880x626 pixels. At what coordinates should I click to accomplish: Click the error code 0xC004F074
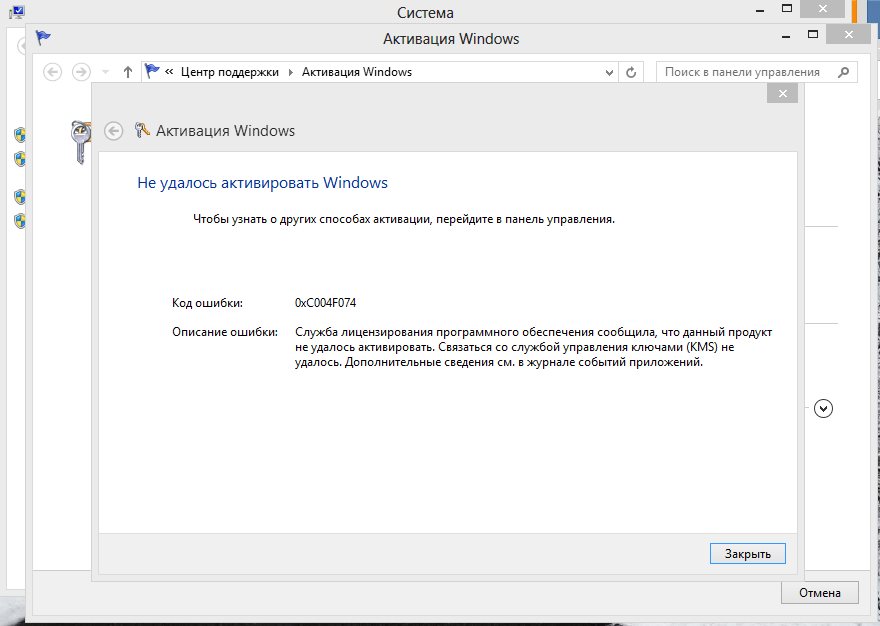coord(326,303)
